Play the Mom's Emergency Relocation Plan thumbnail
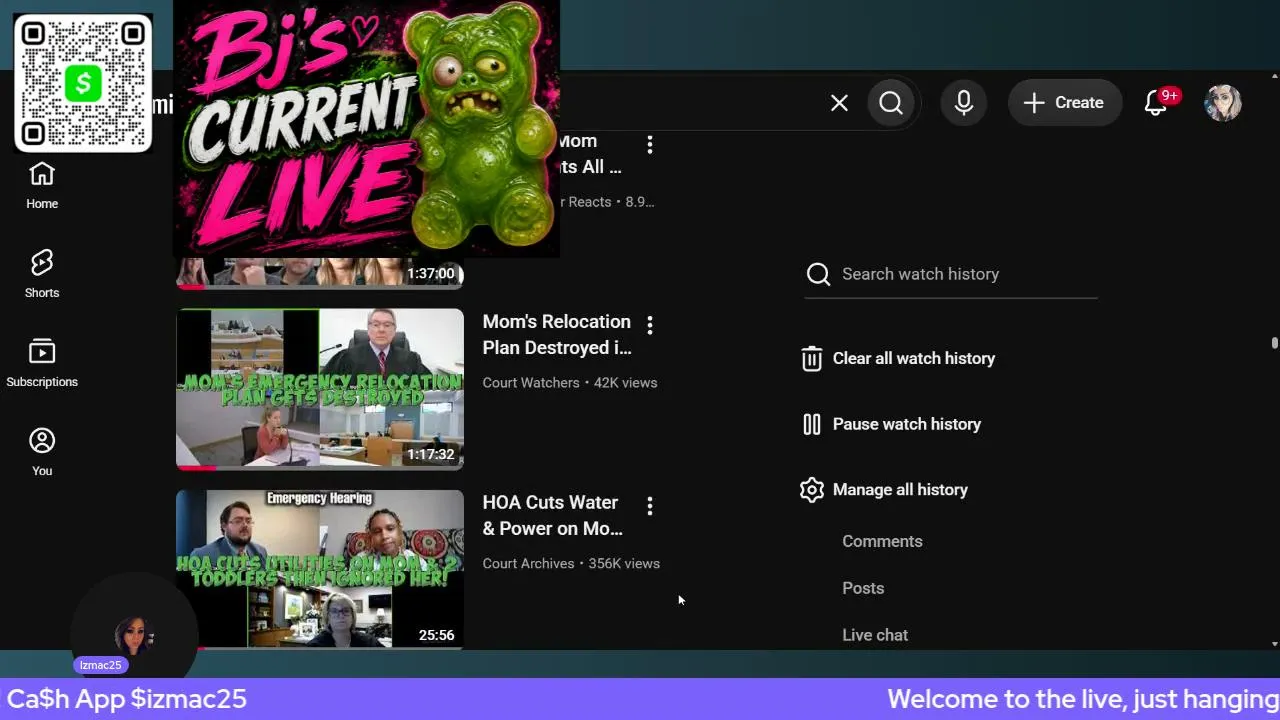Image resolution: width=1280 pixels, height=720 pixels. coord(320,389)
